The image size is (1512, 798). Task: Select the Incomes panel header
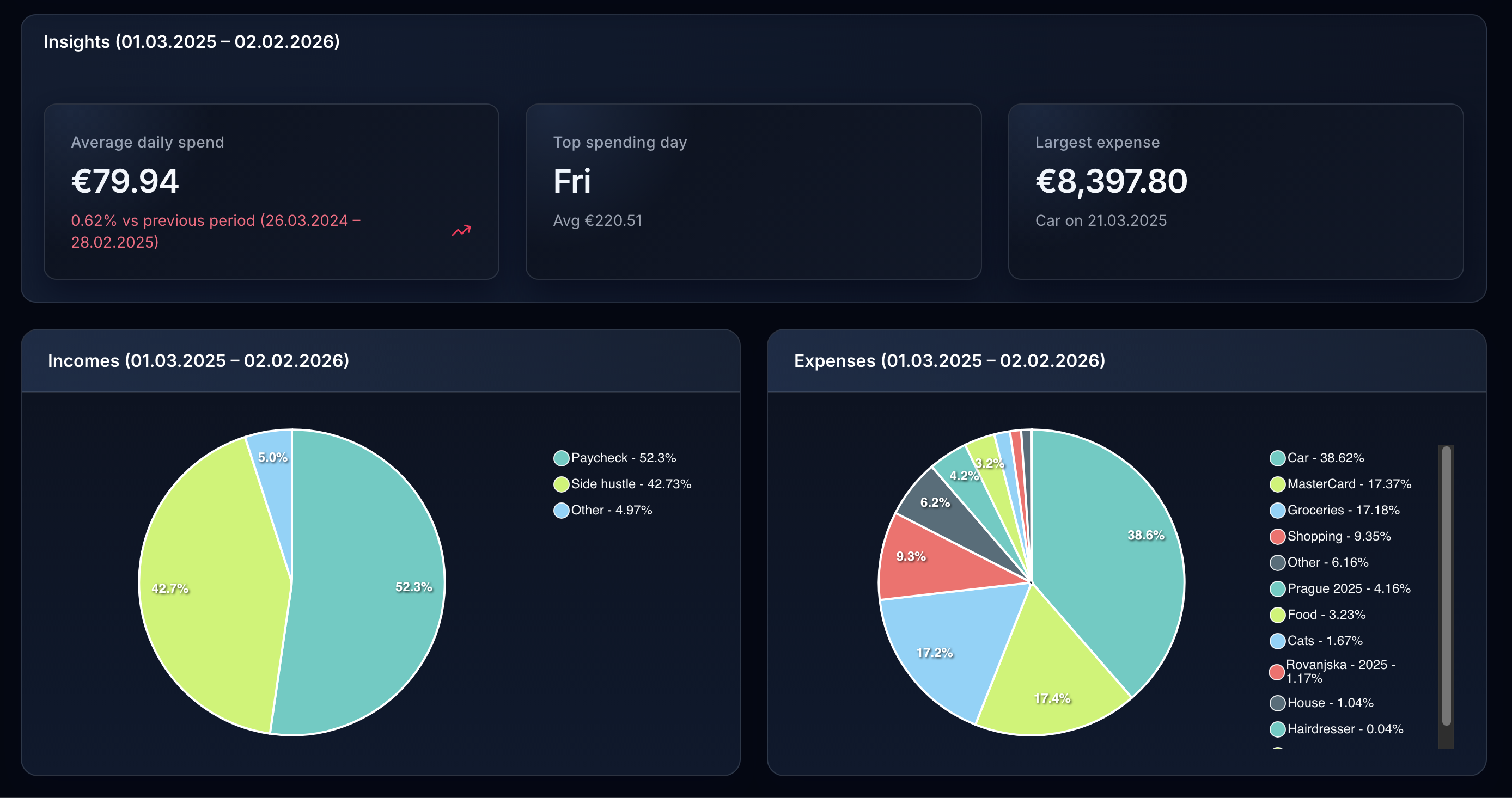pos(198,360)
